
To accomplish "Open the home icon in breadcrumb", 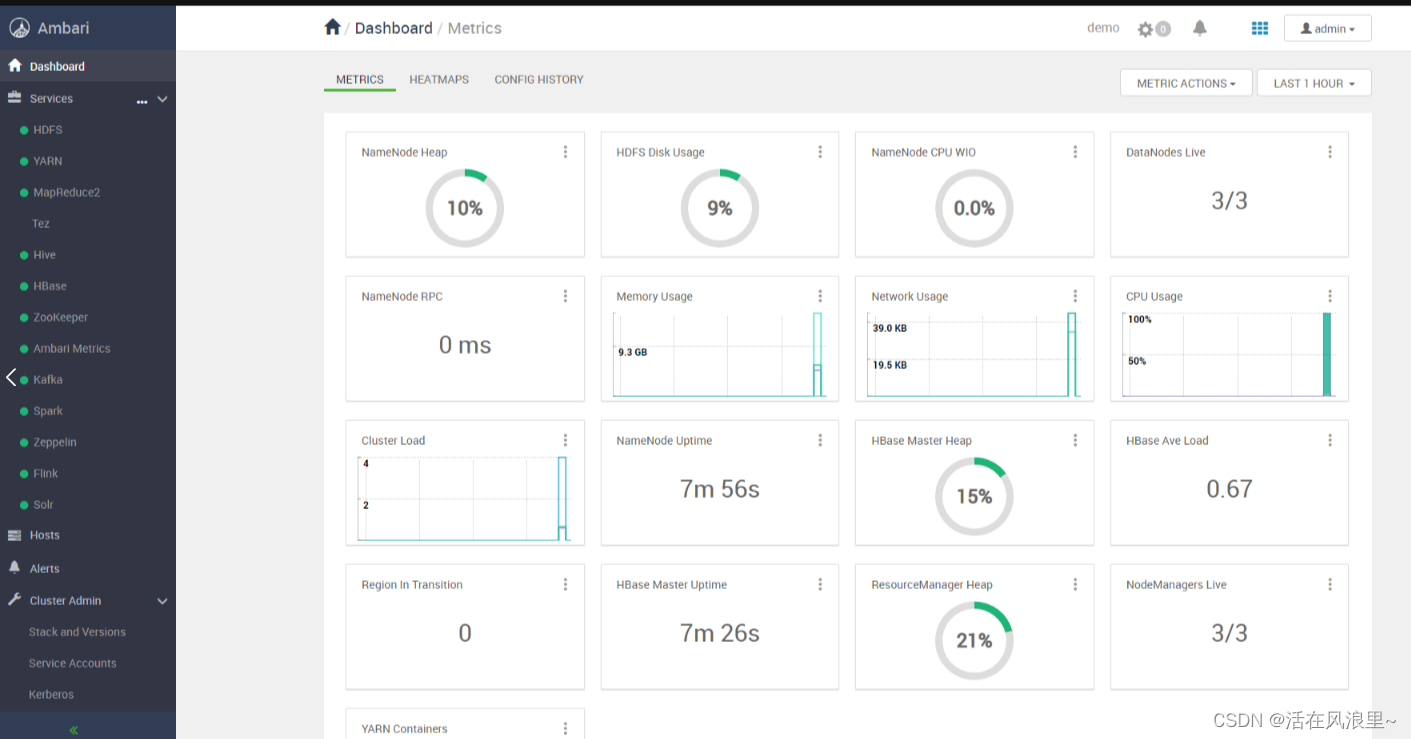I will 333,27.
